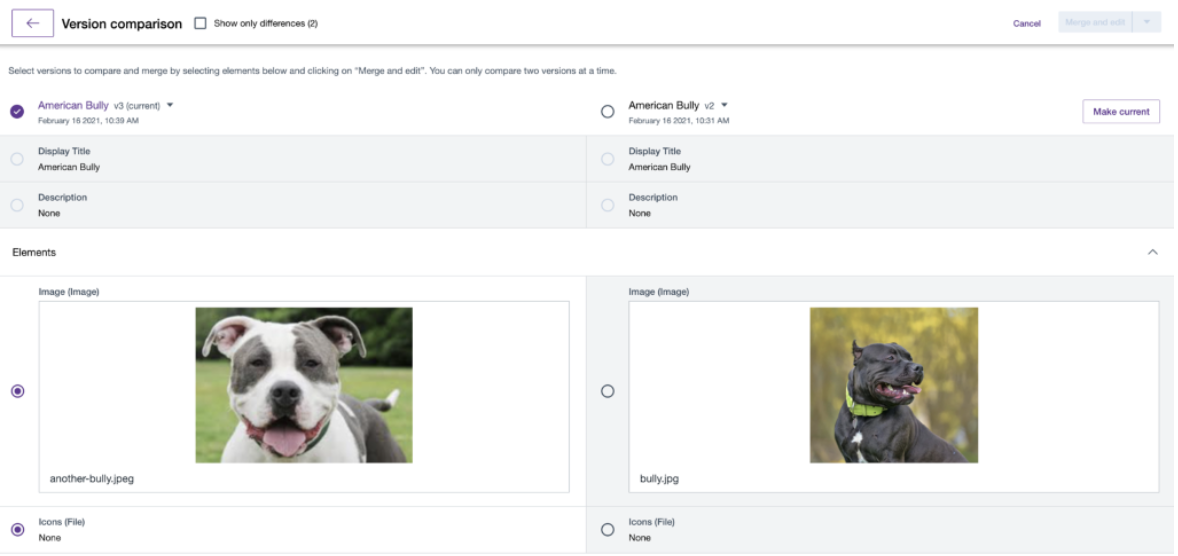Open Merge and edit dropdown arrow
Viewport: 1178px width, 556px height.
click(x=1147, y=22)
